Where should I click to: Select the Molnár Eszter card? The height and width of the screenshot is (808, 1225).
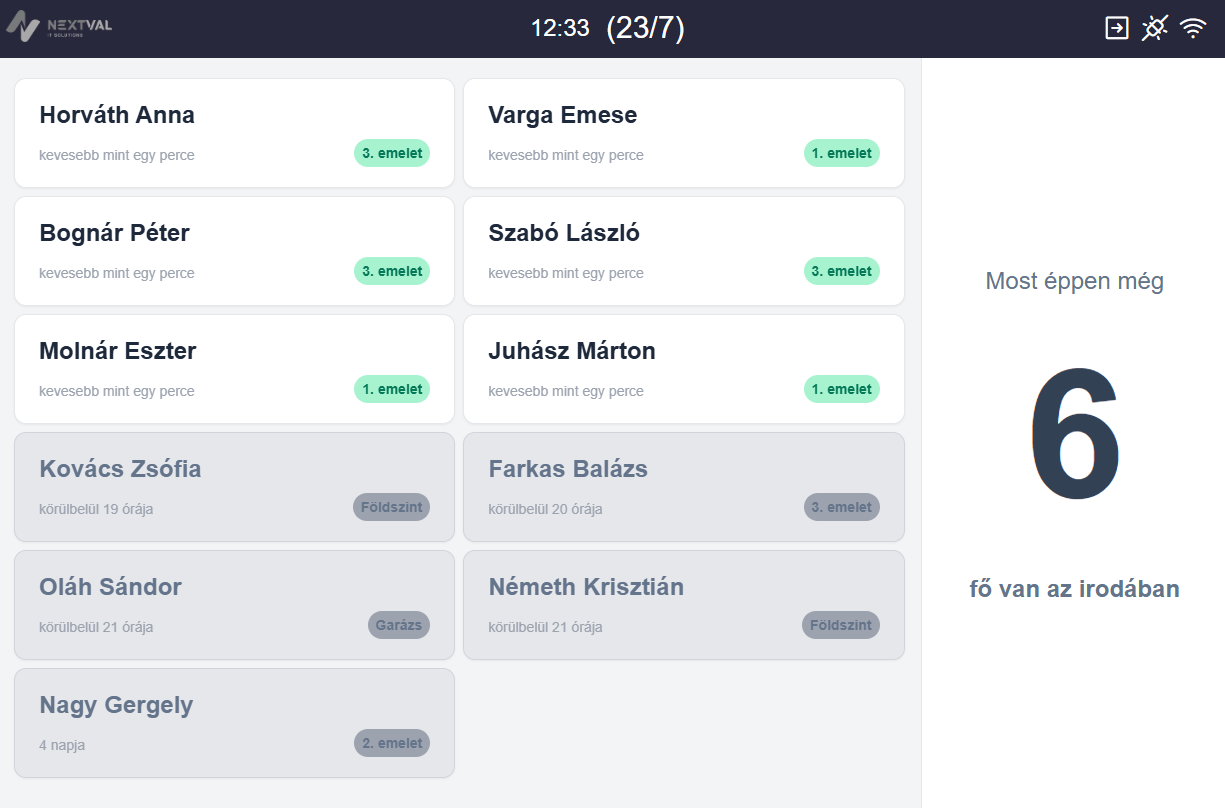(234, 369)
